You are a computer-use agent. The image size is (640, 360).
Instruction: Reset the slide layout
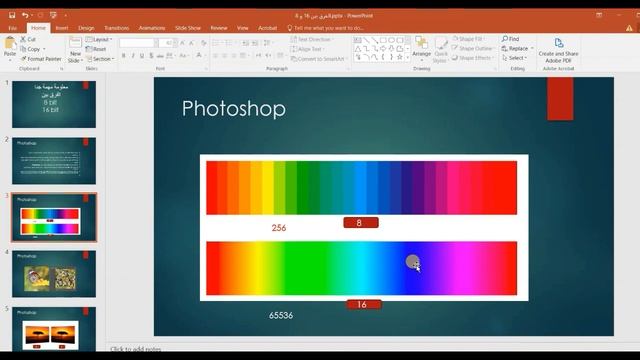pos(96,49)
